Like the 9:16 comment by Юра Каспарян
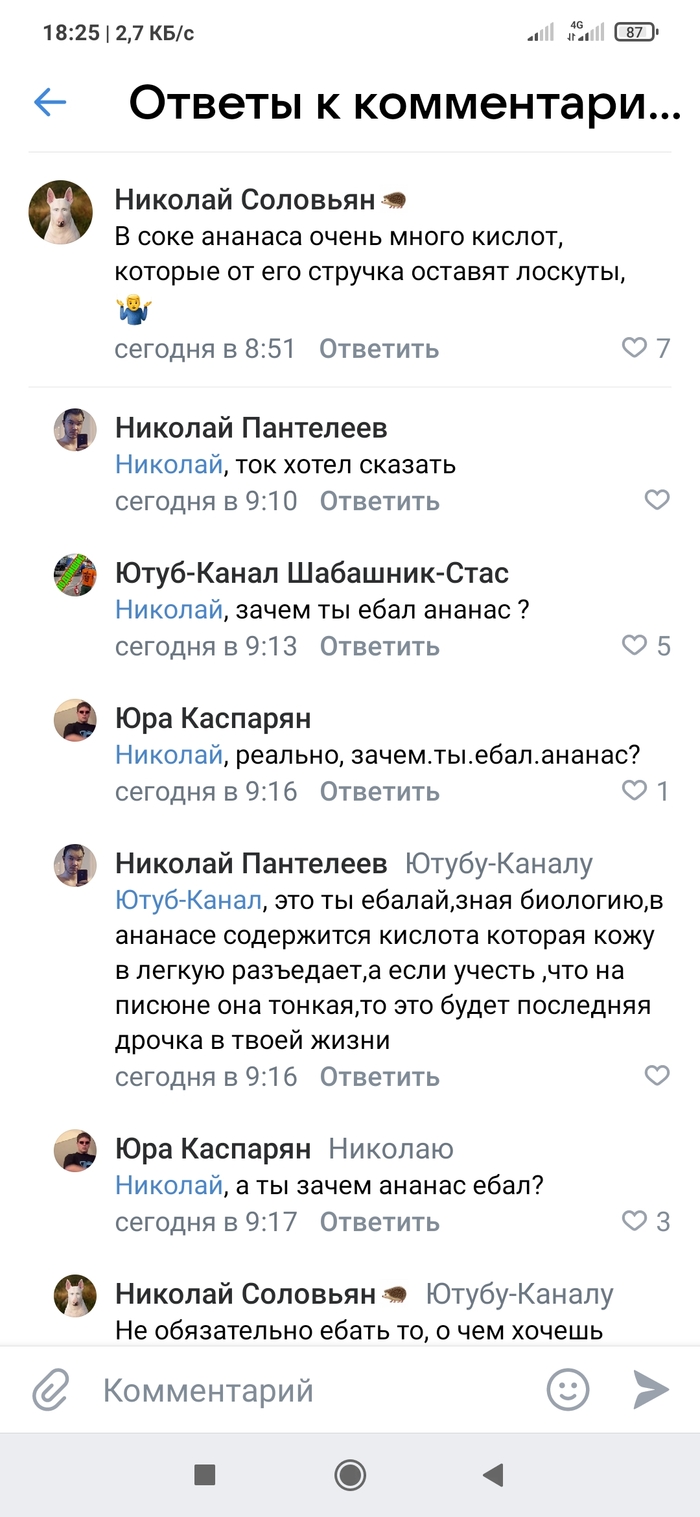The width and height of the screenshot is (700, 1517). click(x=635, y=791)
